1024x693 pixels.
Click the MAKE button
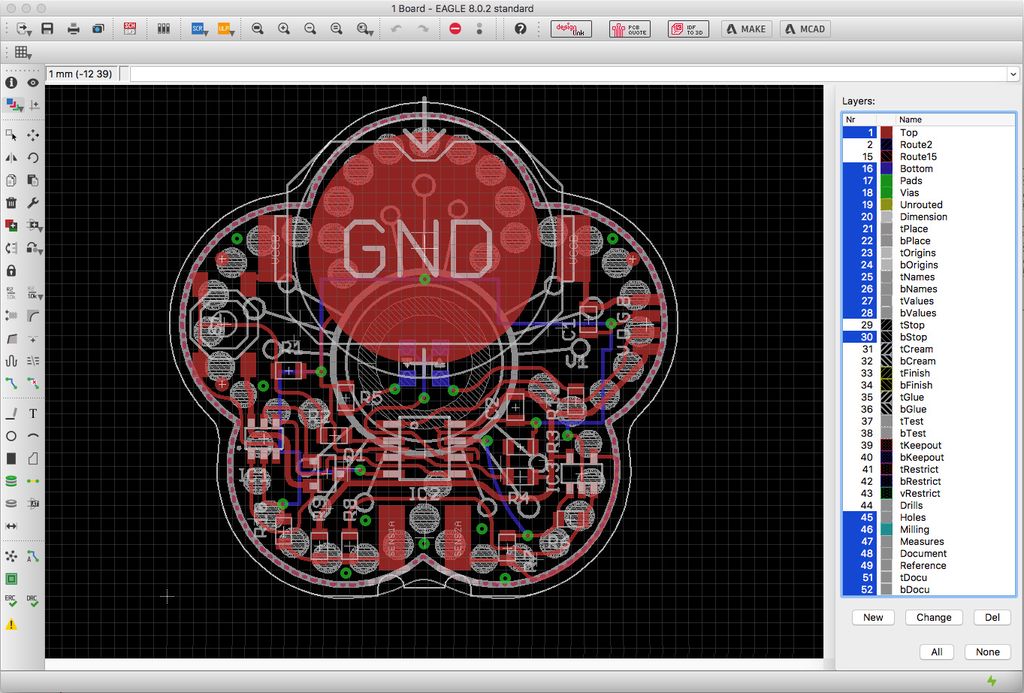pyautogui.click(x=746, y=29)
